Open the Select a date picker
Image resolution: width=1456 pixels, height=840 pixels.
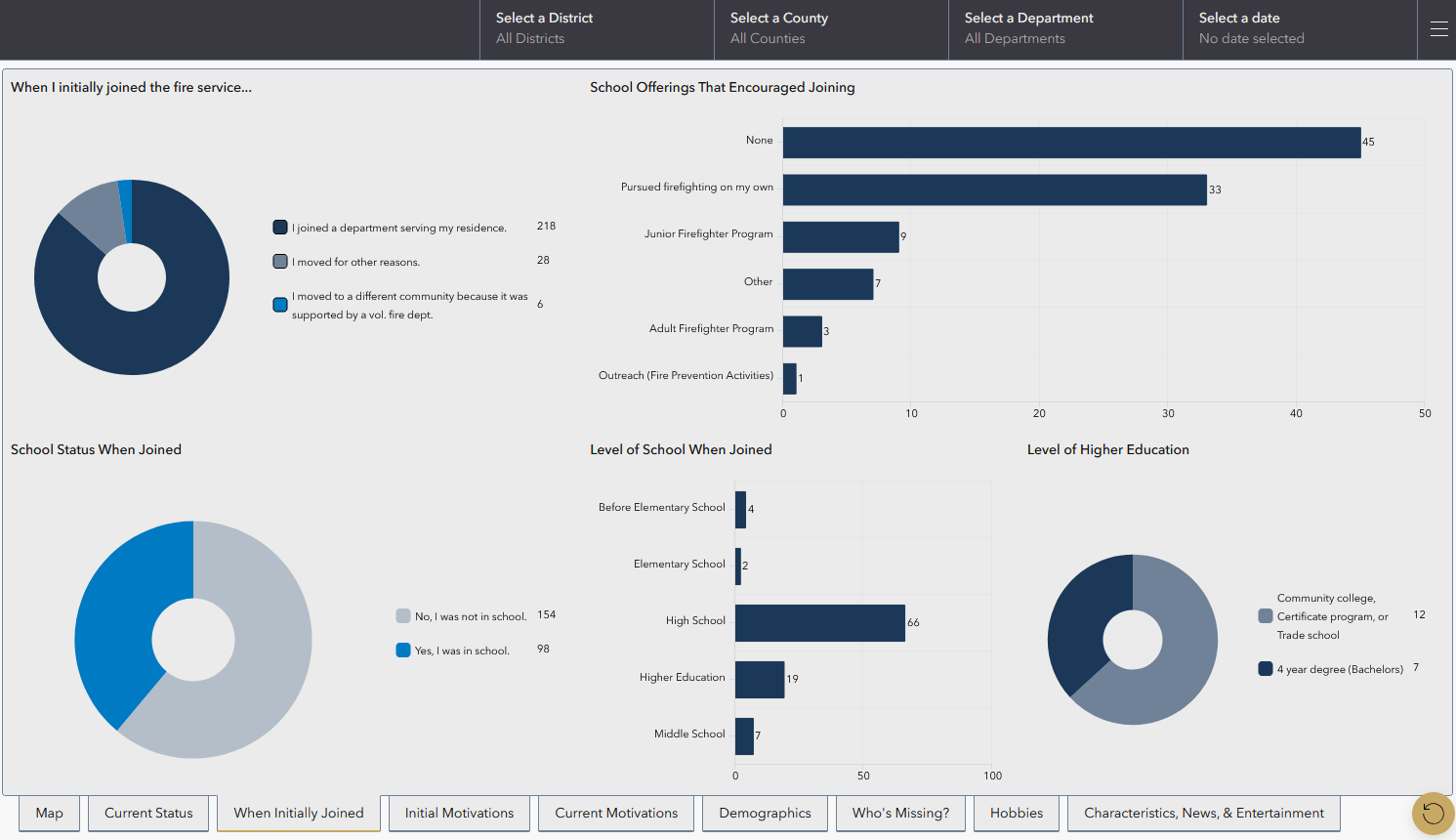1300,29
